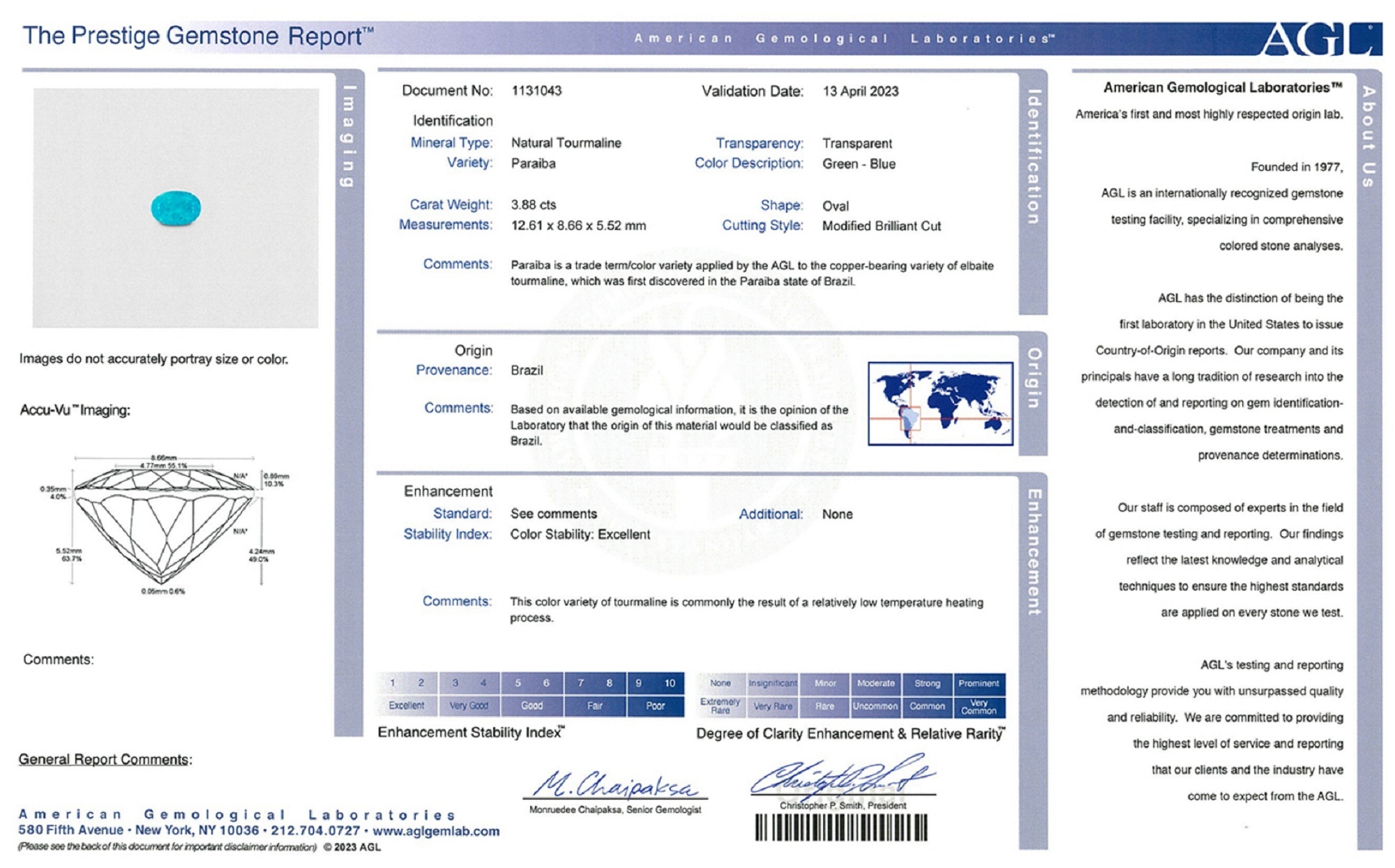Click the vertical Imaging tab label
The height and width of the screenshot is (868, 1395).
(349, 136)
